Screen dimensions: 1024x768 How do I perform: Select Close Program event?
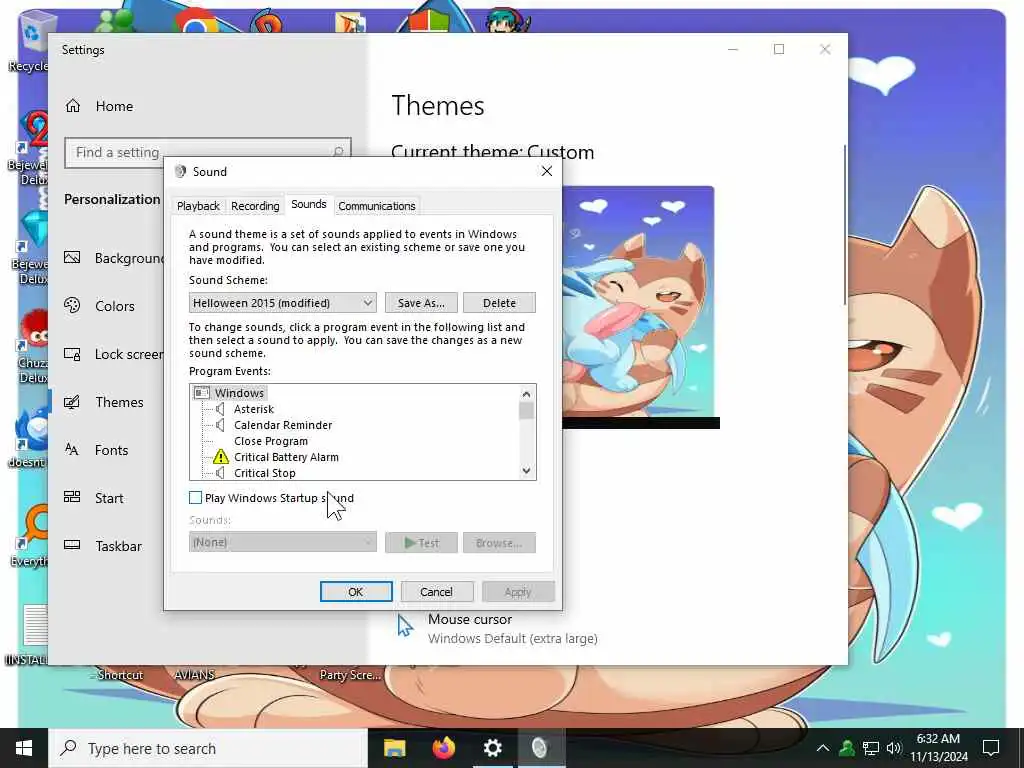271,441
